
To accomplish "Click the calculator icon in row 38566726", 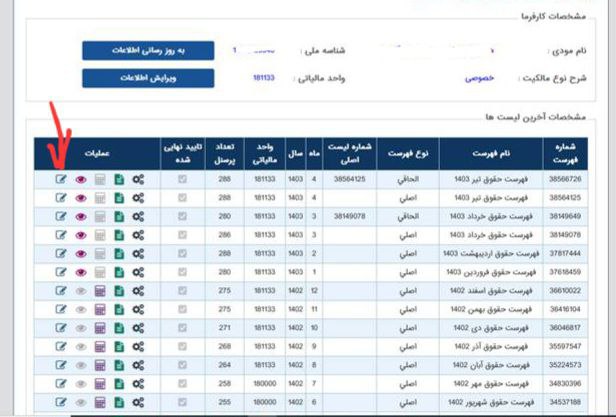I will pyautogui.click(x=100, y=180).
